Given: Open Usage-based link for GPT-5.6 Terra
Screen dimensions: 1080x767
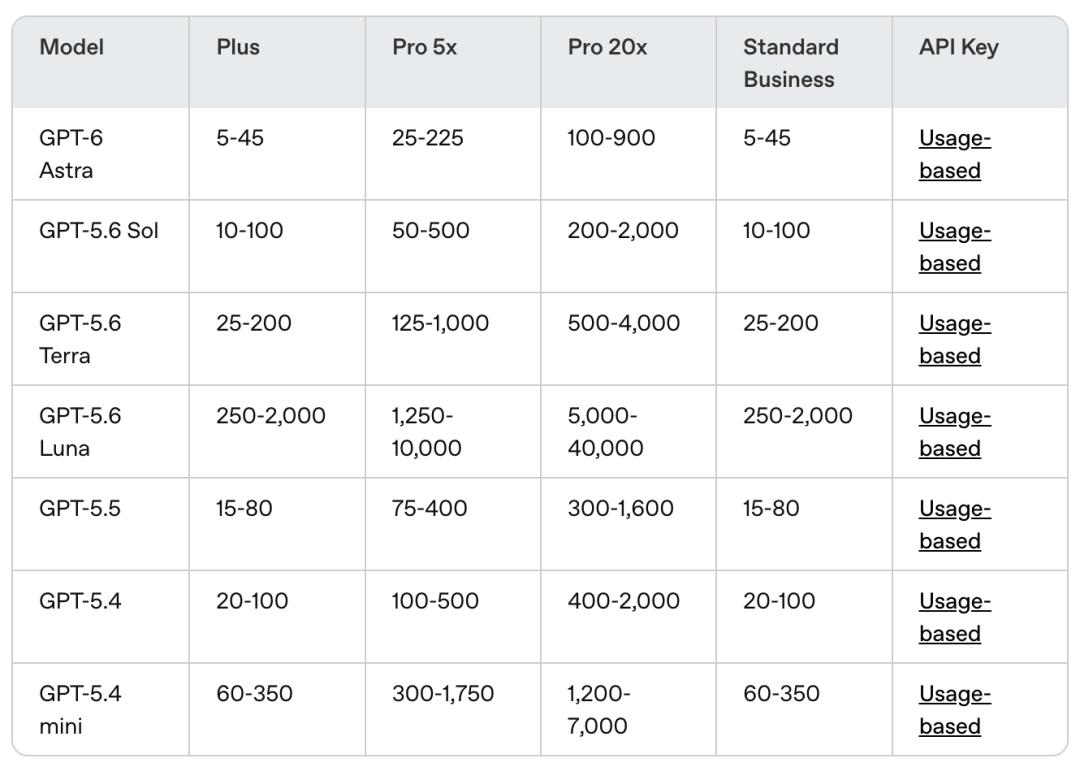Looking at the screenshot, I should (x=955, y=339).
